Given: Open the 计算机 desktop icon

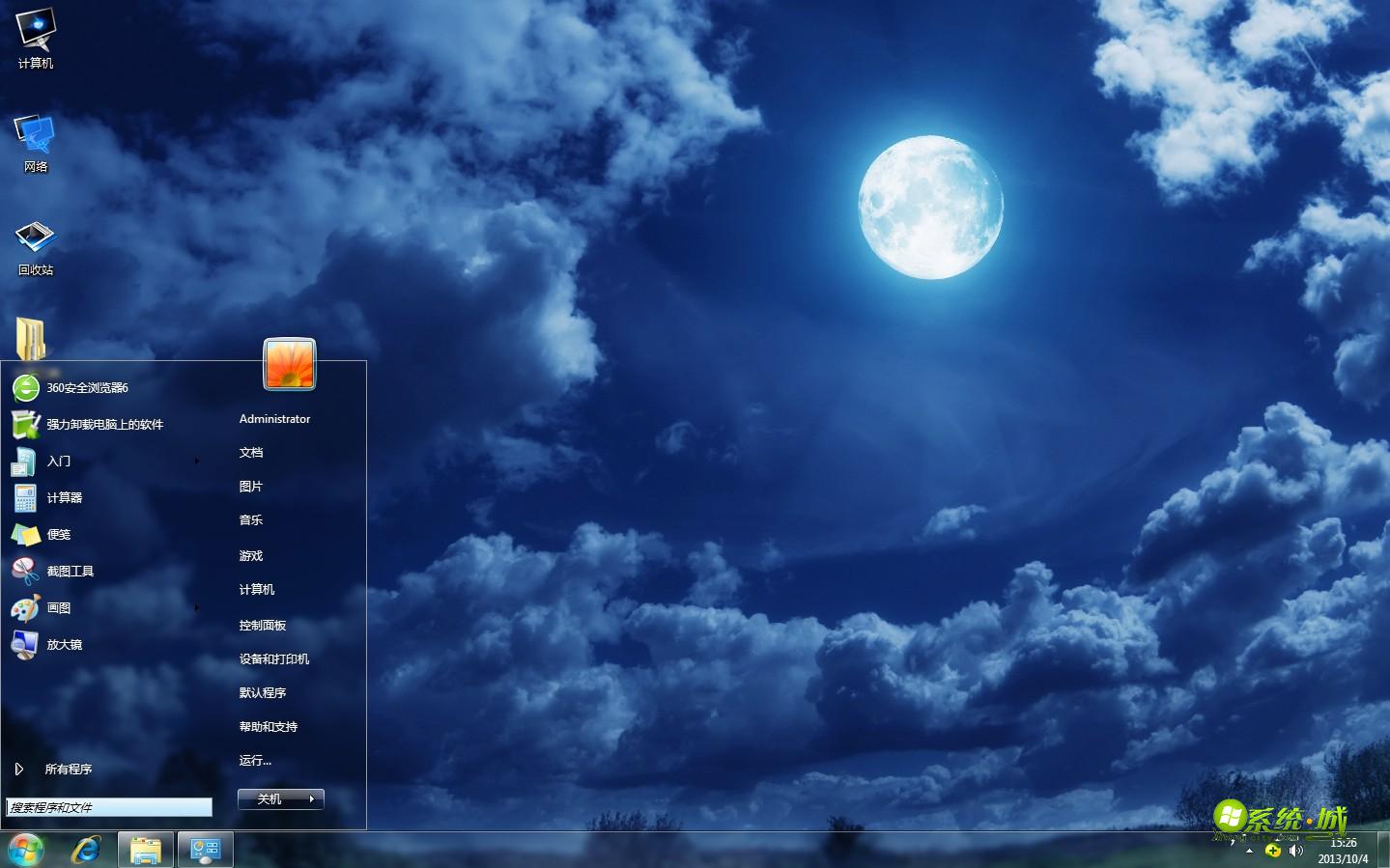Looking at the screenshot, I should (36, 37).
